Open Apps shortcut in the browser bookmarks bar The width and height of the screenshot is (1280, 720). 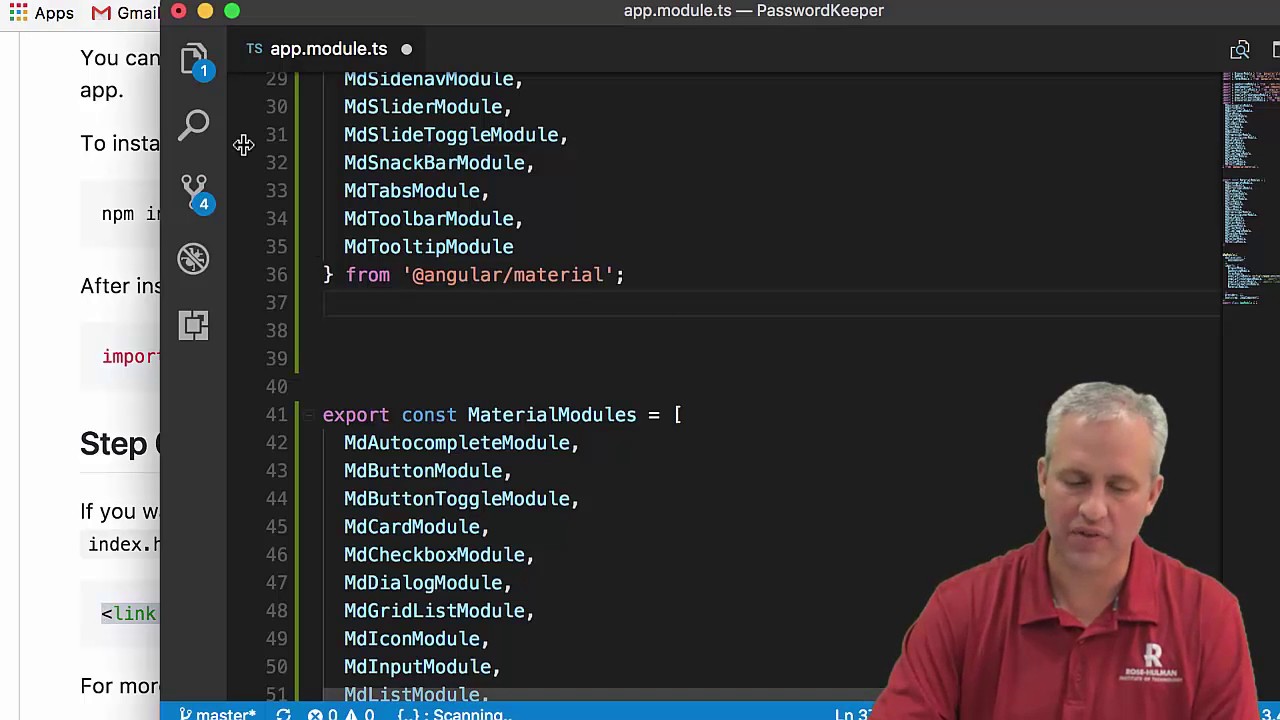tap(40, 13)
